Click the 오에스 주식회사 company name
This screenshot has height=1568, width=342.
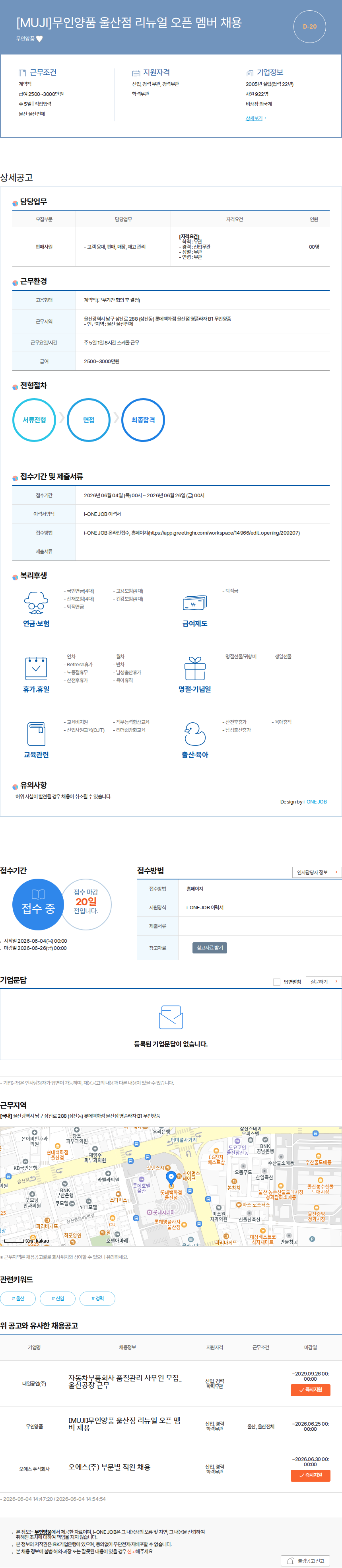34,1469
